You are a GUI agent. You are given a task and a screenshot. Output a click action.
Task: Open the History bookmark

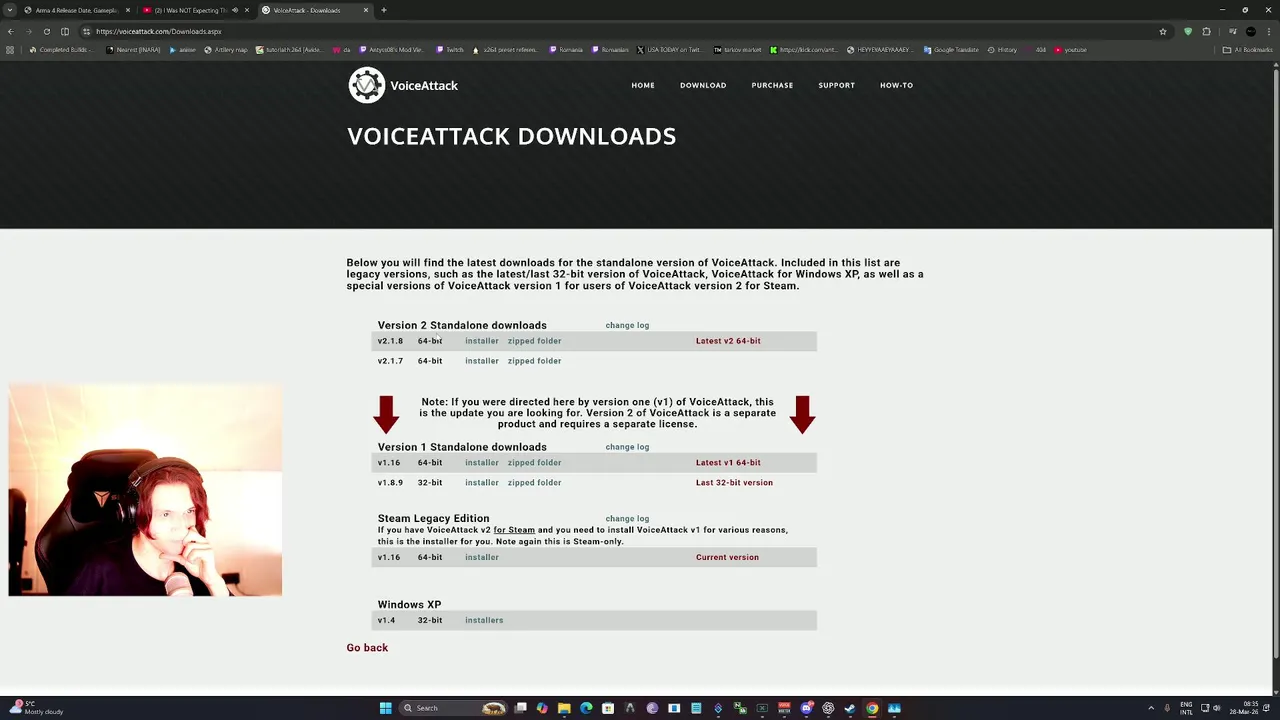tap(1003, 50)
